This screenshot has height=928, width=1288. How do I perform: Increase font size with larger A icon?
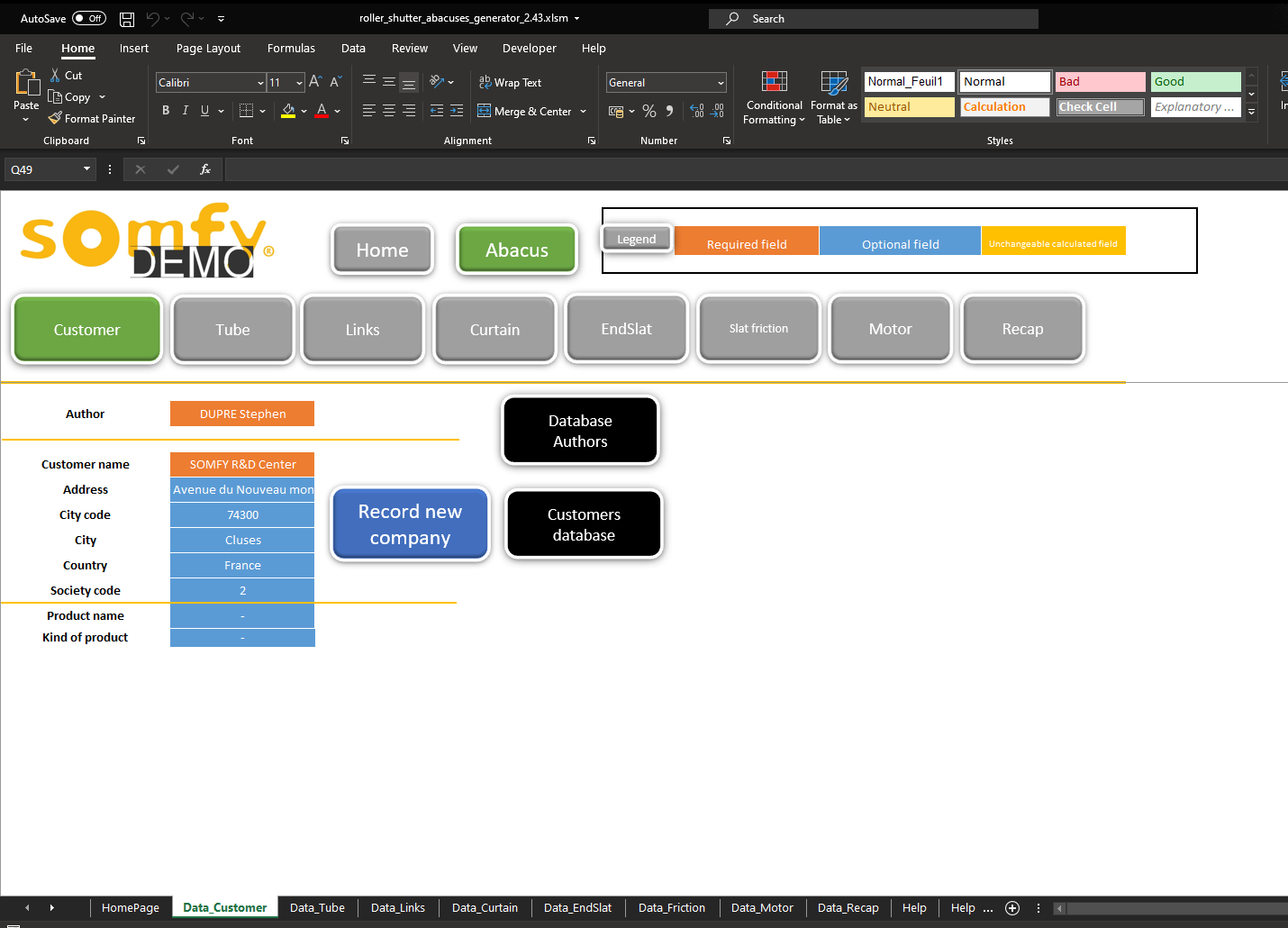(x=315, y=82)
